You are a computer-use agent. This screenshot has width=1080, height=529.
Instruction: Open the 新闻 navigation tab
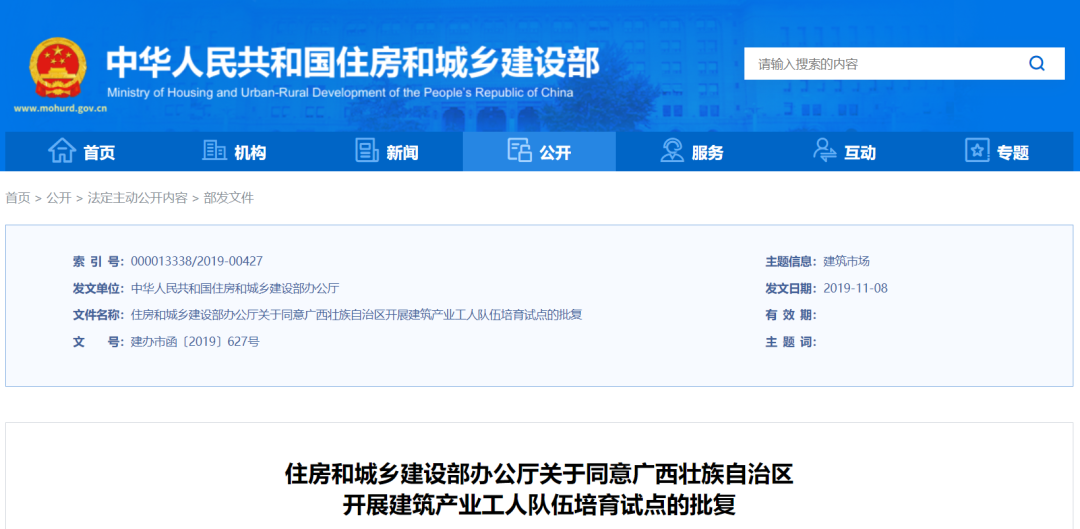click(x=386, y=152)
